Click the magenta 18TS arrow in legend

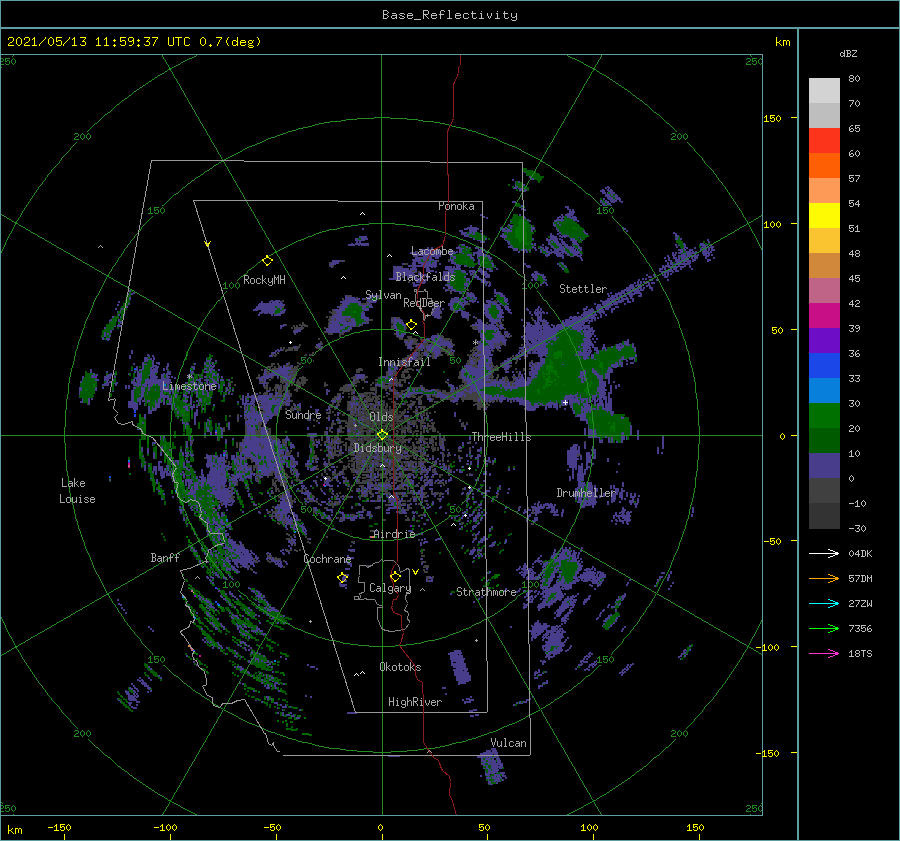pyautogui.click(x=824, y=653)
